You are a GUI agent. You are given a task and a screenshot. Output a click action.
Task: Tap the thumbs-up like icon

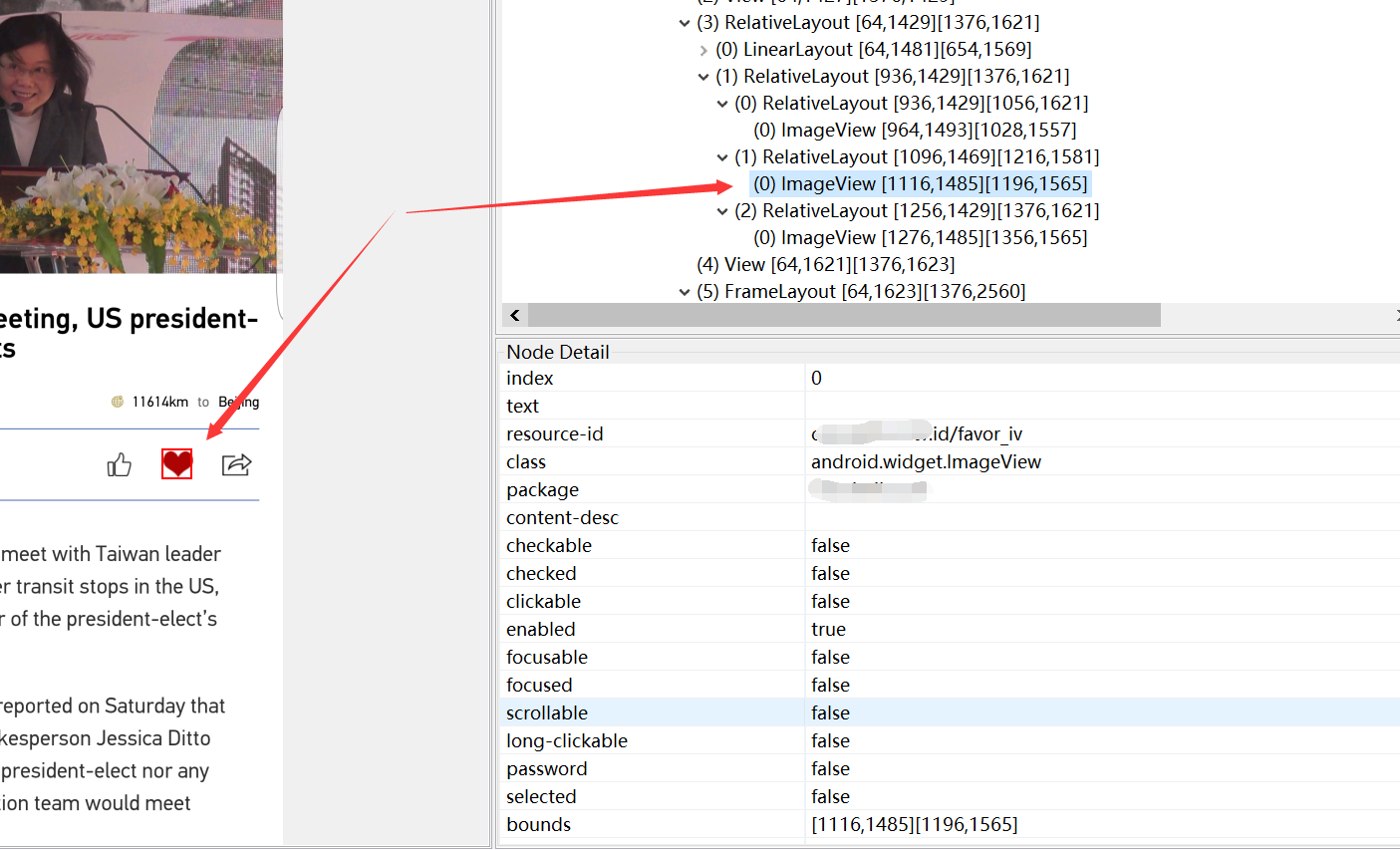click(120, 464)
